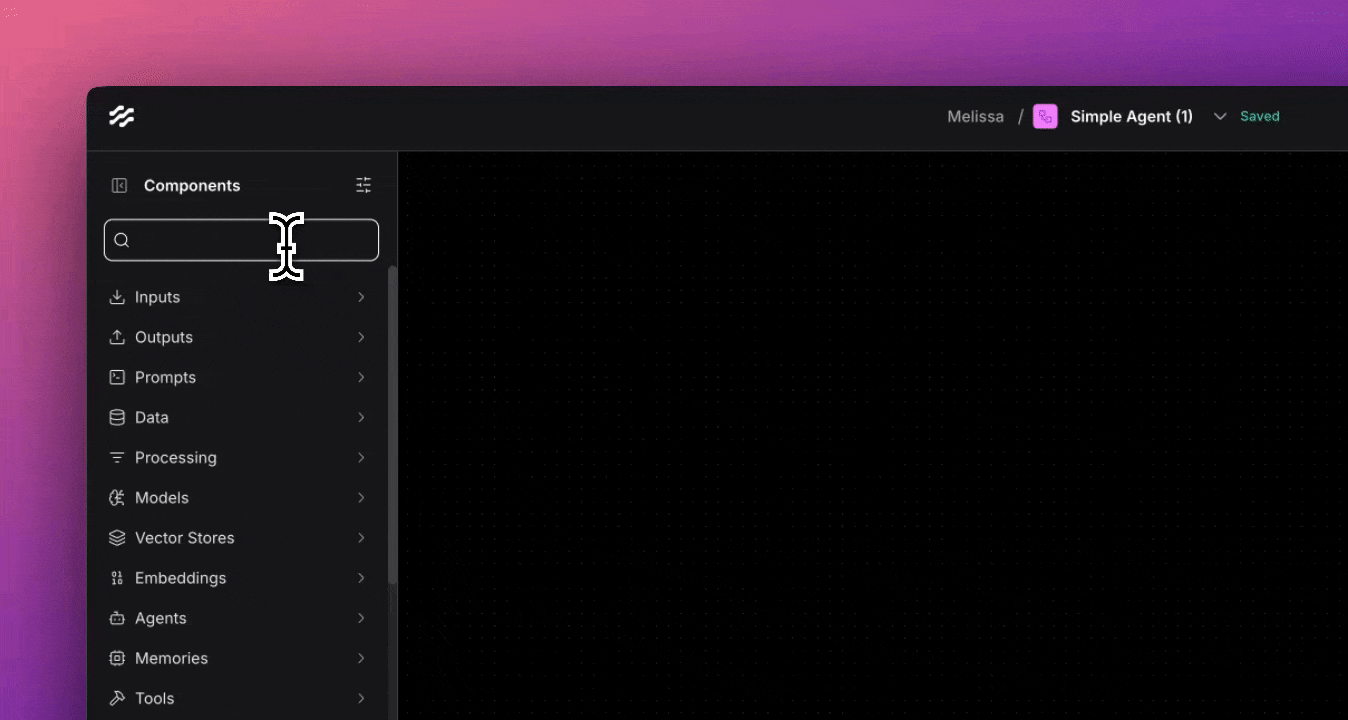Image resolution: width=1348 pixels, height=720 pixels.
Task: Click the Langflow logo
Action: coord(121,116)
